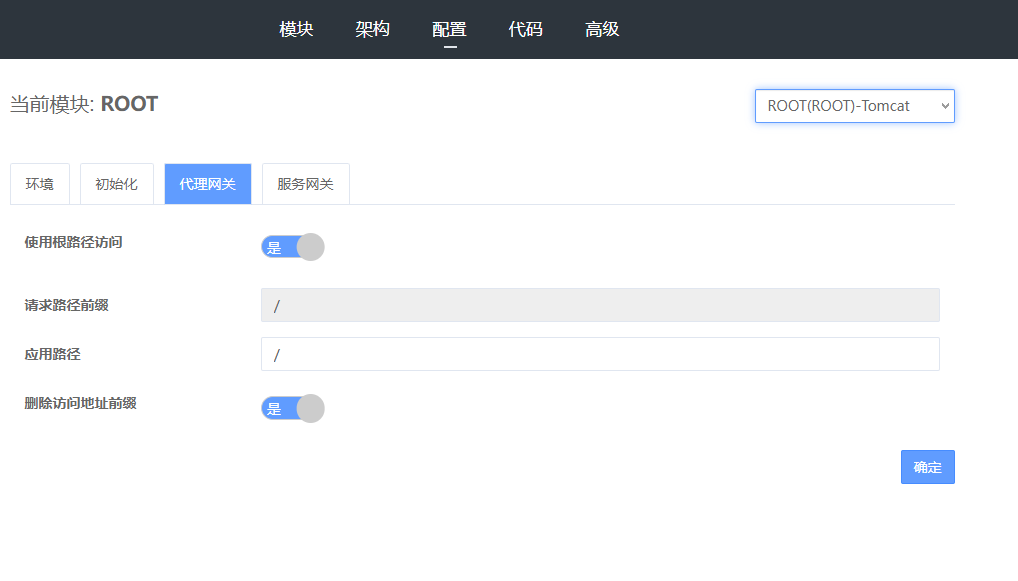
Task: Click the 请求路径前缀 label text
Action: [x=66, y=305]
